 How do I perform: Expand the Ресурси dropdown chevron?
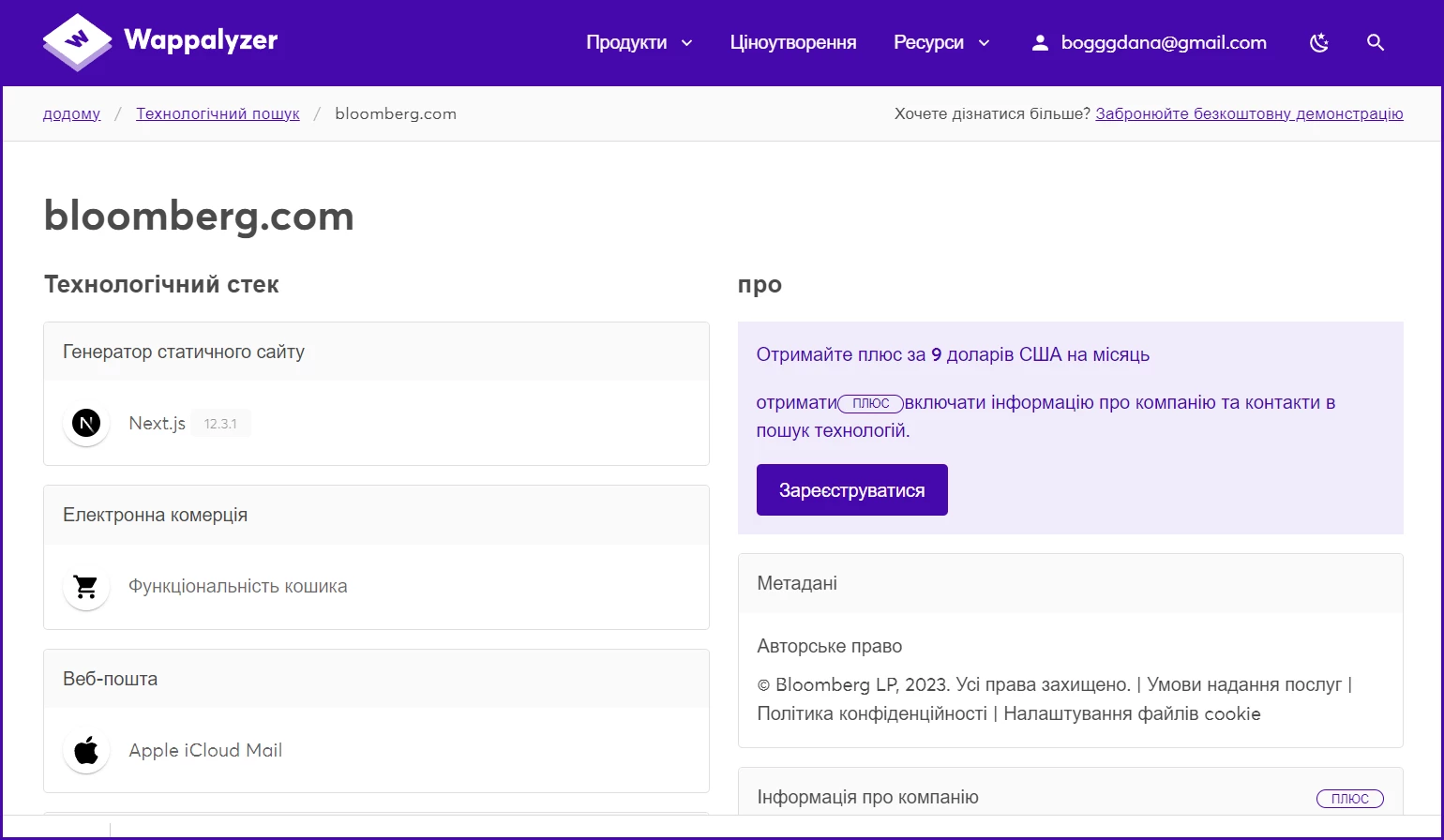(984, 43)
